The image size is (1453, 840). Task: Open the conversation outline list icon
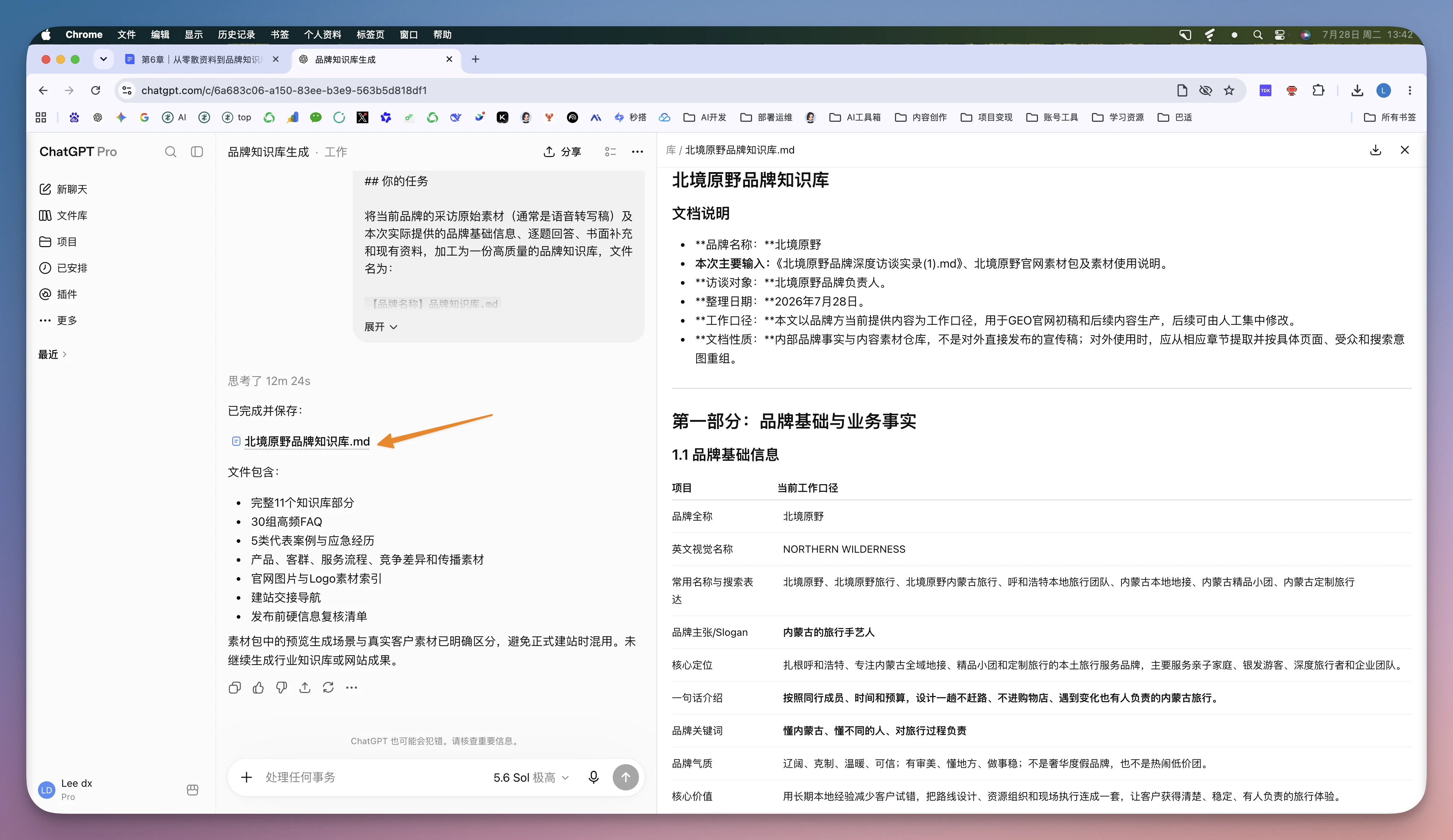pos(610,152)
